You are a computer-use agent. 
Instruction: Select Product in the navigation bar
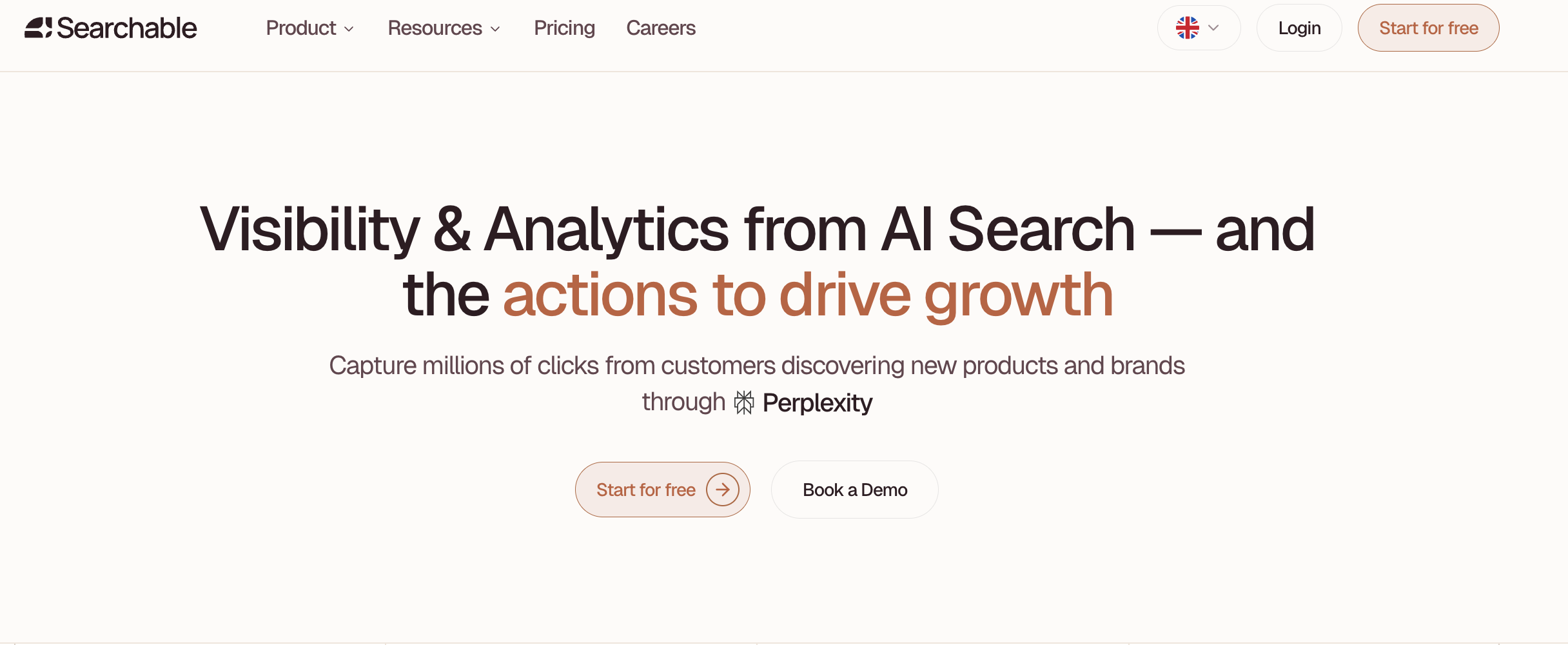[301, 28]
